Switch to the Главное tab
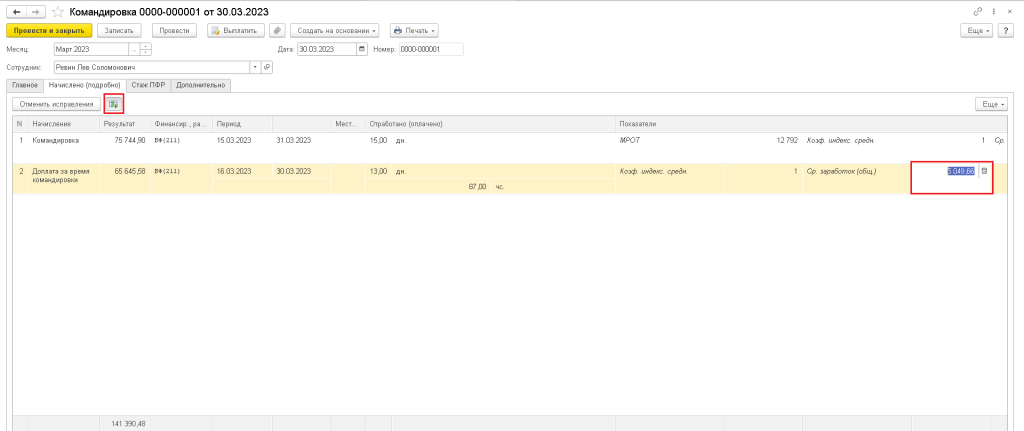Screen dimensions: 1024x431 [x=24, y=85]
